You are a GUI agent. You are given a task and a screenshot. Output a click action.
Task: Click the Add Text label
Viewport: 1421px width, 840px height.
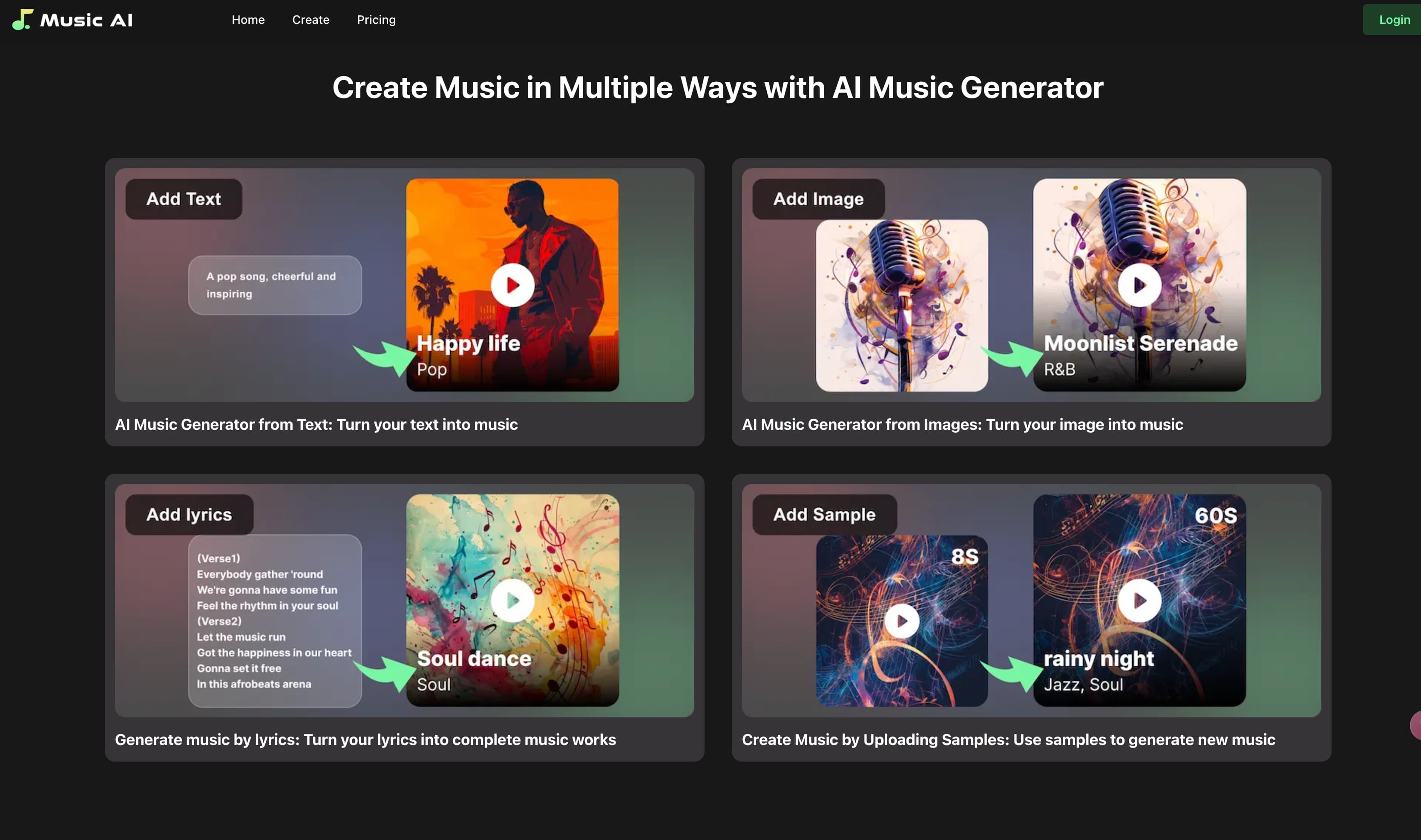point(183,199)
